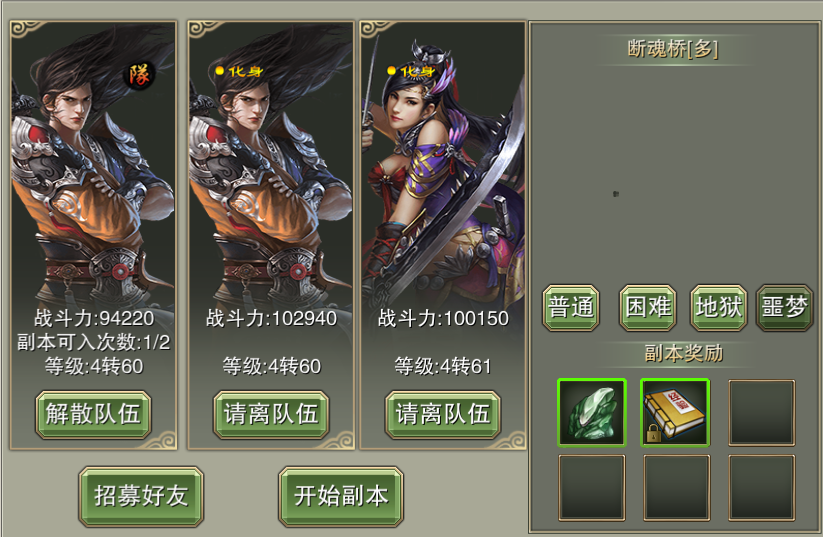Choose 噩梦 nightmare difficulty
Image resolution: width=823 pixels, height=537 pixels.
click(785, 308)
